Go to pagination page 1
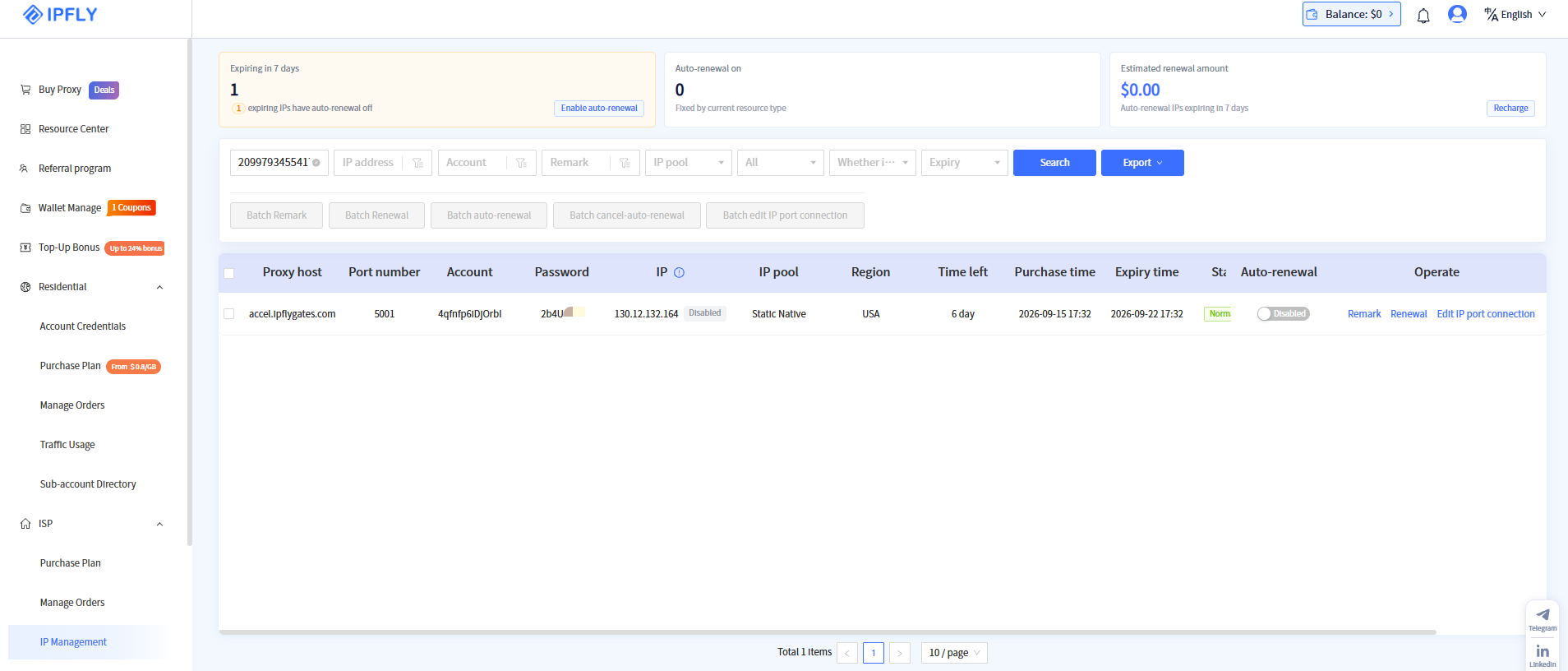Screen dimensions: 1568x671 click(874, 653)
